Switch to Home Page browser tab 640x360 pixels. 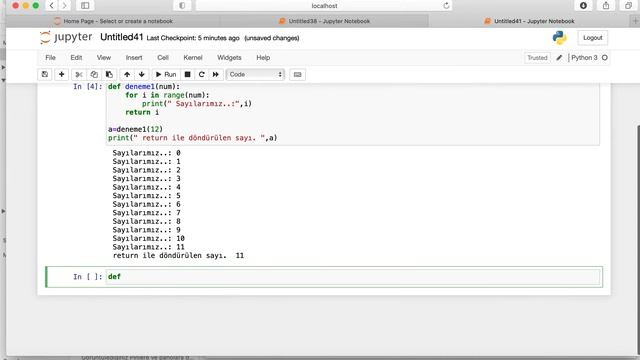tap(113, 21)
